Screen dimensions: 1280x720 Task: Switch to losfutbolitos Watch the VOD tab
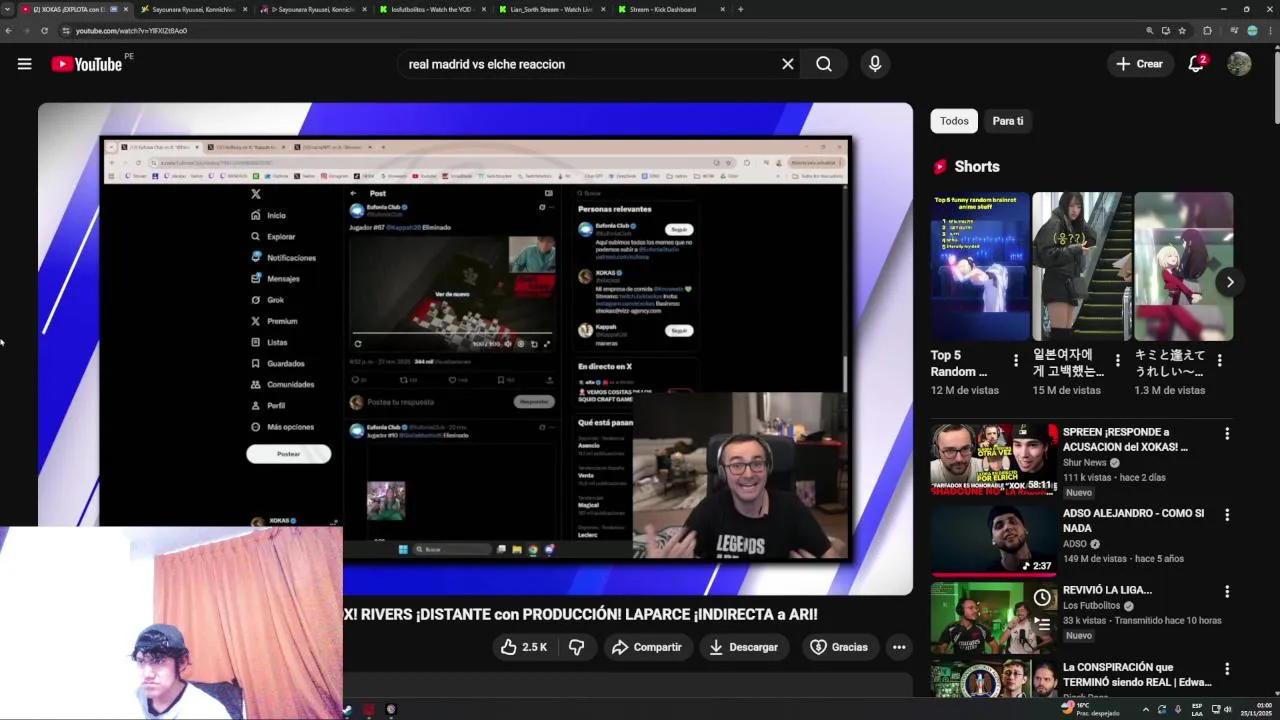click(x=430, y=9)
